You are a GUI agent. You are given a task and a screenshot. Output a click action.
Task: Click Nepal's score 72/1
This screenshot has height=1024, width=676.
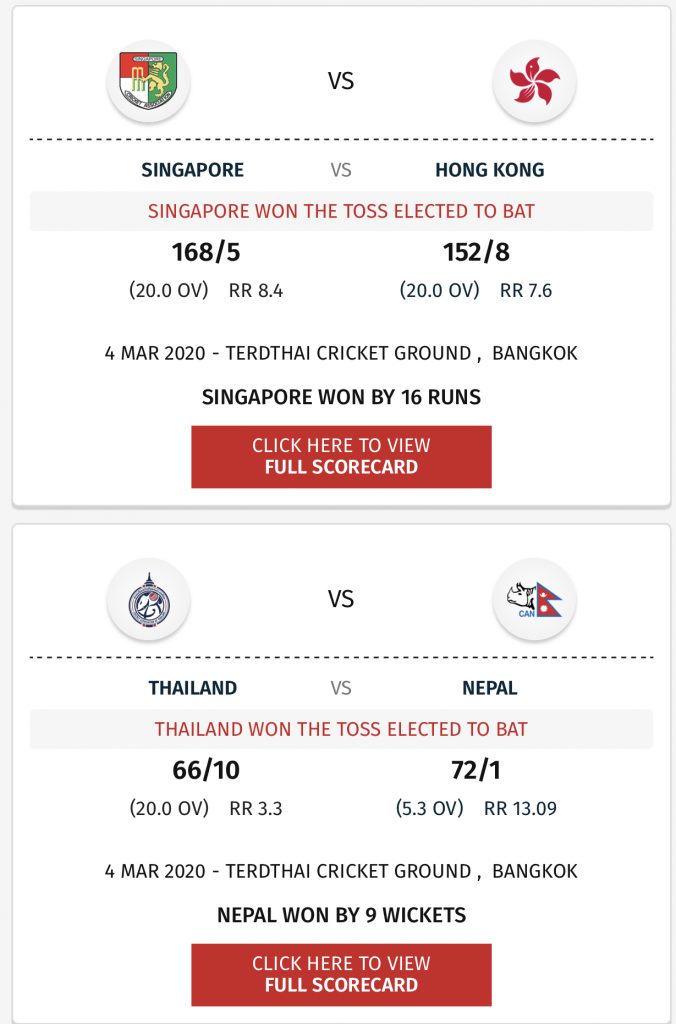coord(476,770)
